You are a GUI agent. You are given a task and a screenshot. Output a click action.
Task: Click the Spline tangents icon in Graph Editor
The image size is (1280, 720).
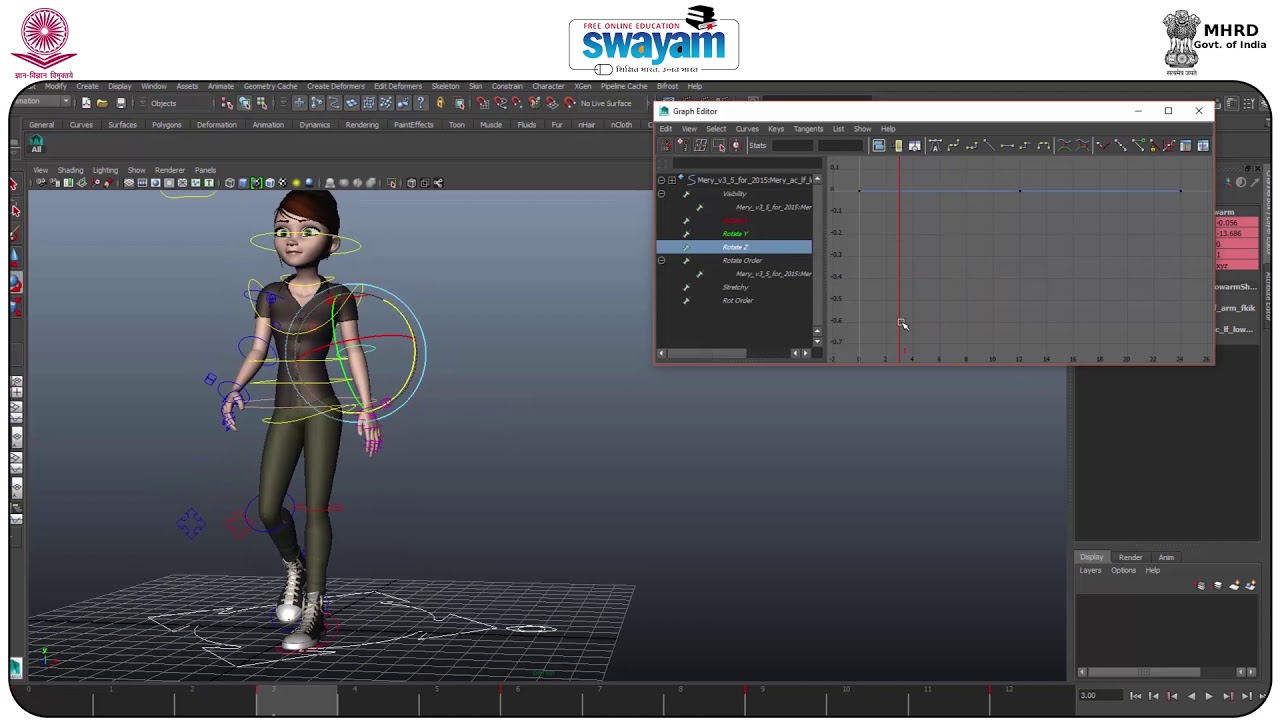coord(953,146)
